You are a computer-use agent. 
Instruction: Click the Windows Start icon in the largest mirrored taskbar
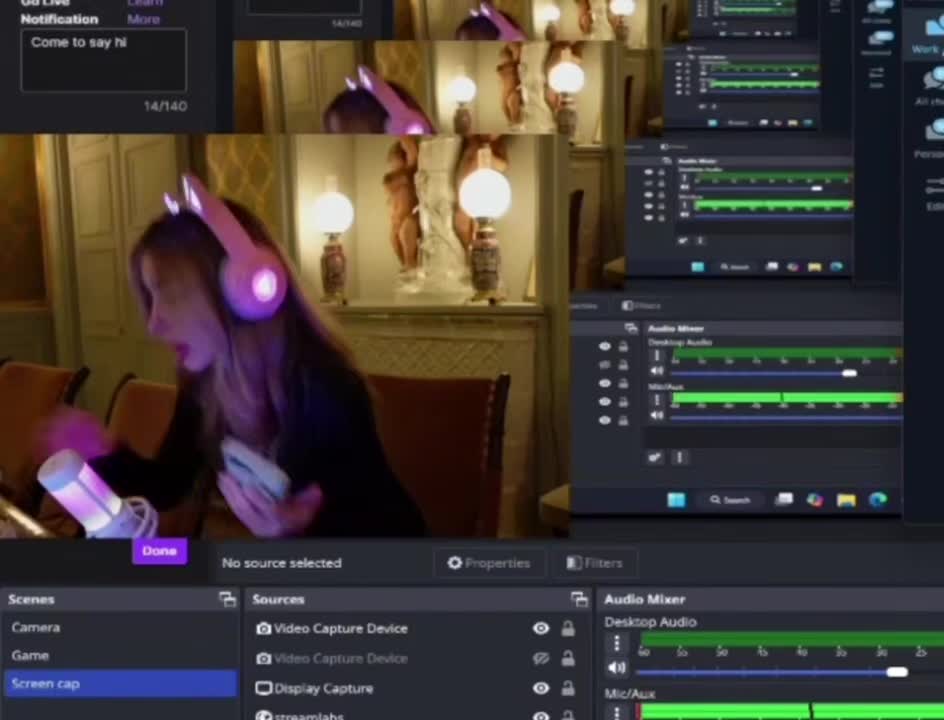click(x=676, y=500)
